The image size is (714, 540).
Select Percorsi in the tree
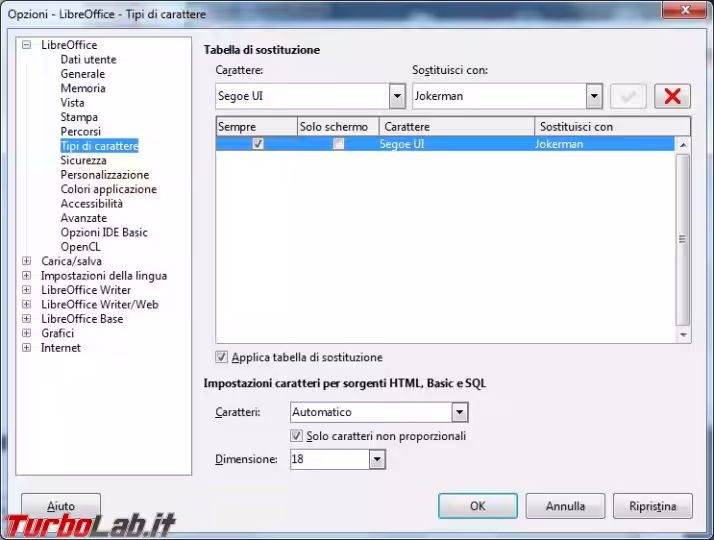pos(81,131)
